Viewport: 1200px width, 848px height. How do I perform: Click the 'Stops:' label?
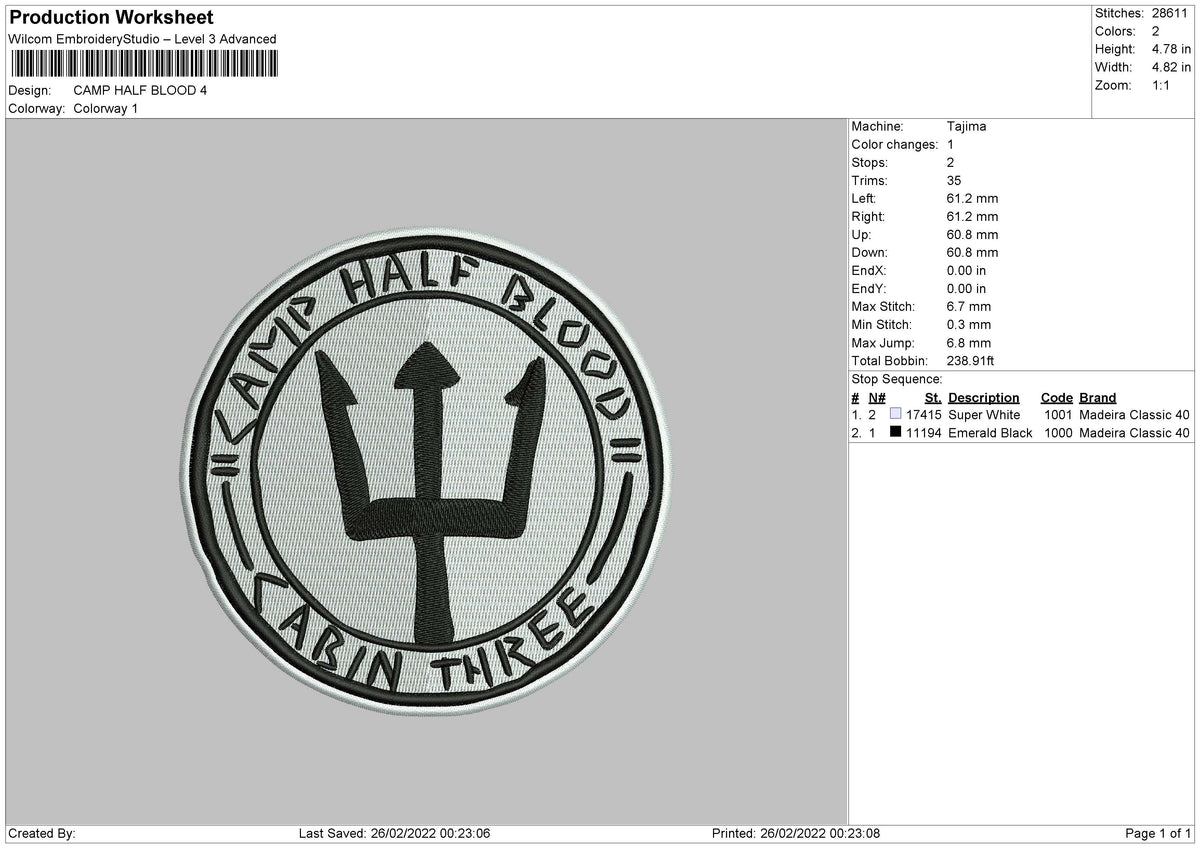coord(869,162)
